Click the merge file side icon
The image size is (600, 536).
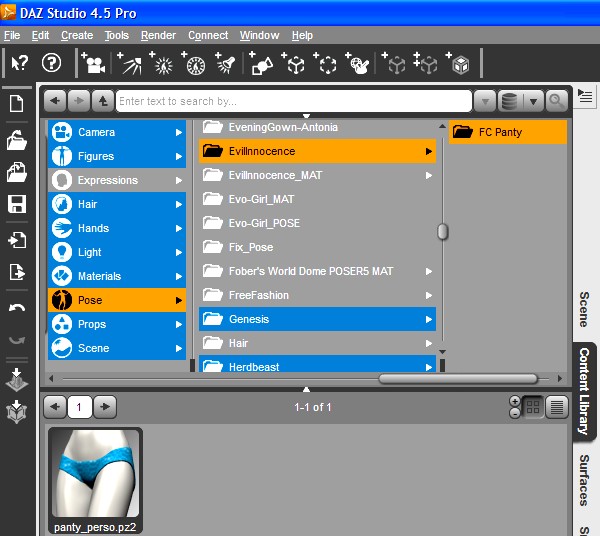(16, 172)
